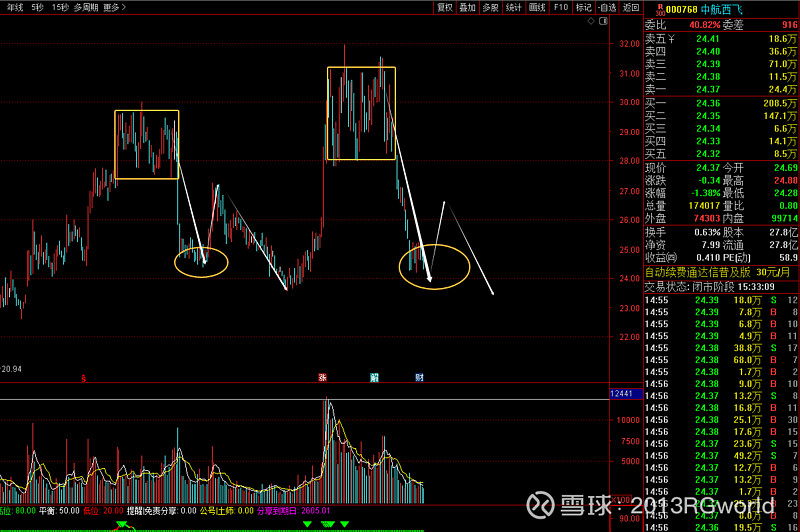800x532 pixels.
Task: Click the R300 badge beside stock code
Action: pos(660,9)
